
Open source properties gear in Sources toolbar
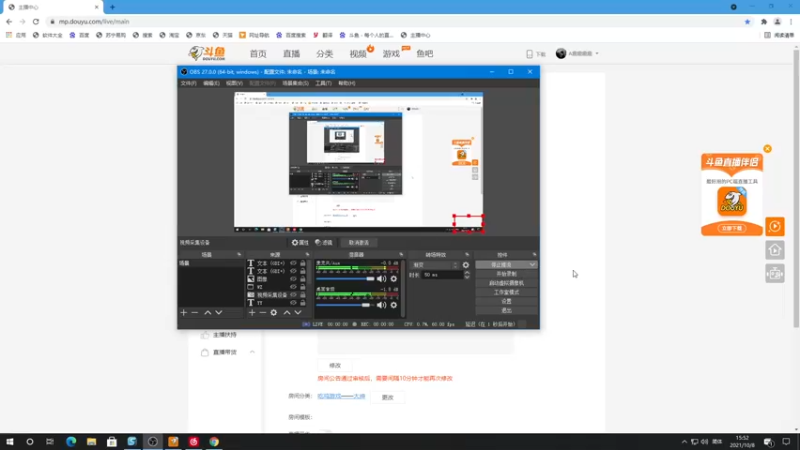[x=274, y=312]
